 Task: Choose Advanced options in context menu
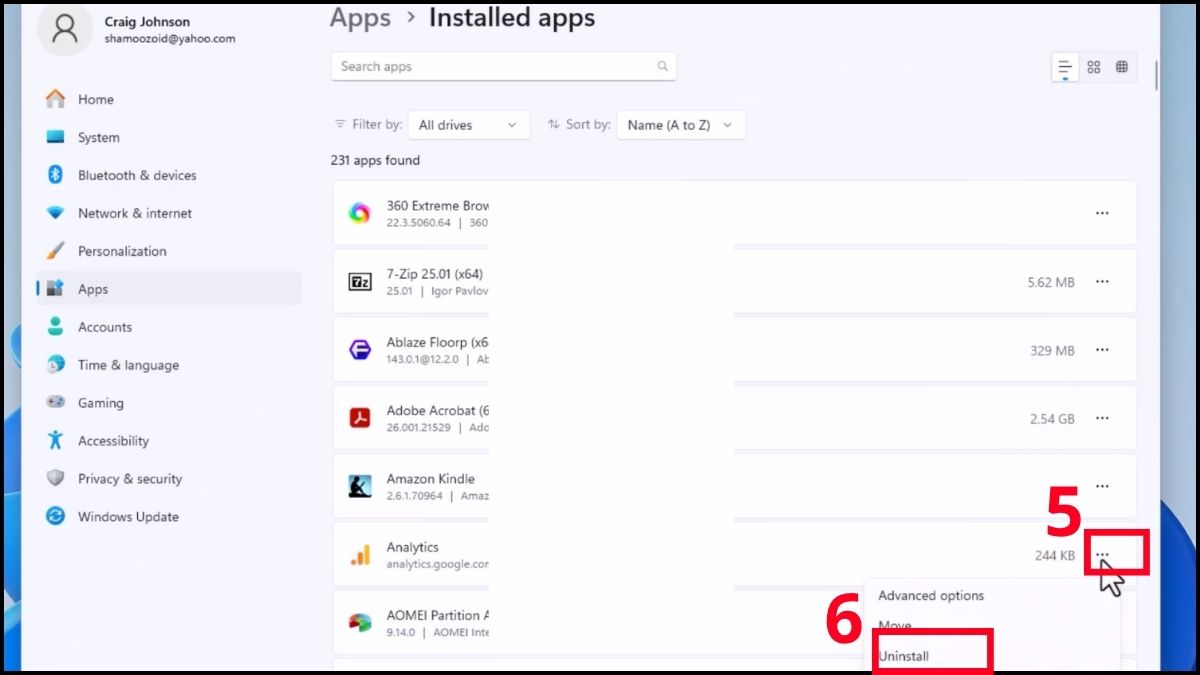931,595
